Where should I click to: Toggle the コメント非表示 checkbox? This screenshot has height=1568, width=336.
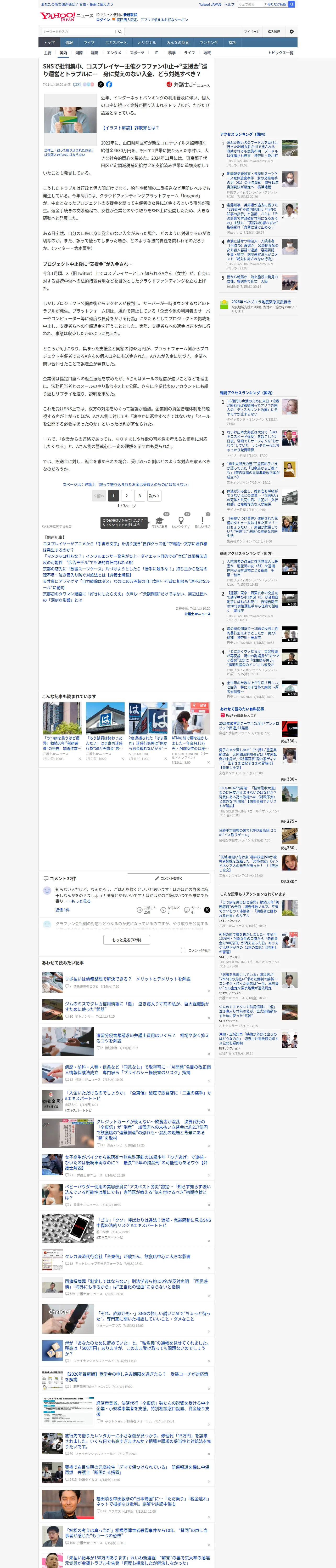coord(183,950)
